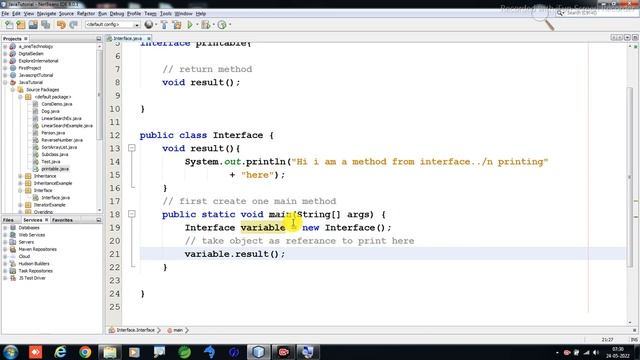640x360 pixels.
Task: Expand the a_oneTechnology project node
Action: pos(5,47)
